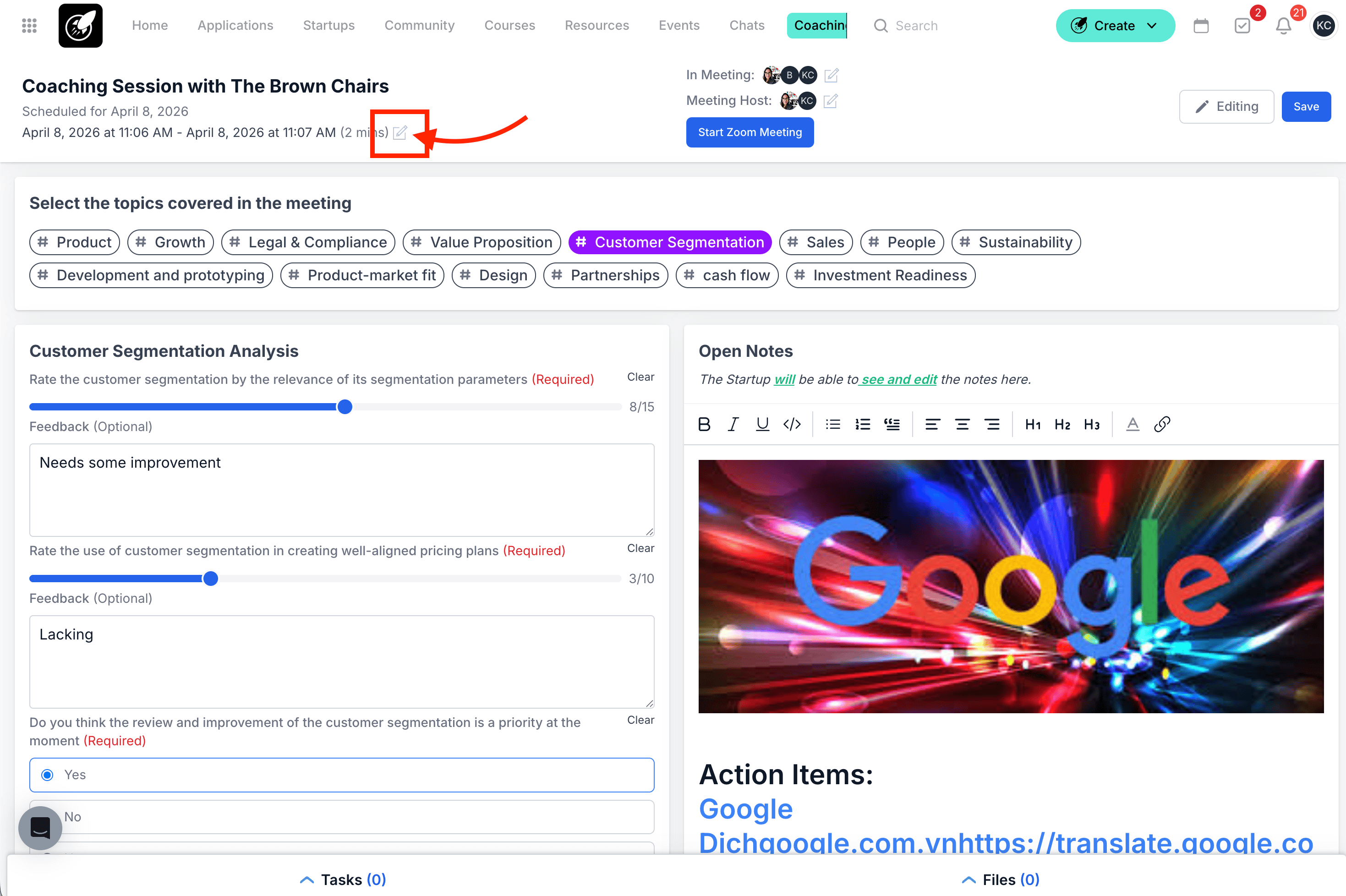Open the apps grid launcher icon
The height and width of the screenshot is (896, 1346).
[29, 26]
